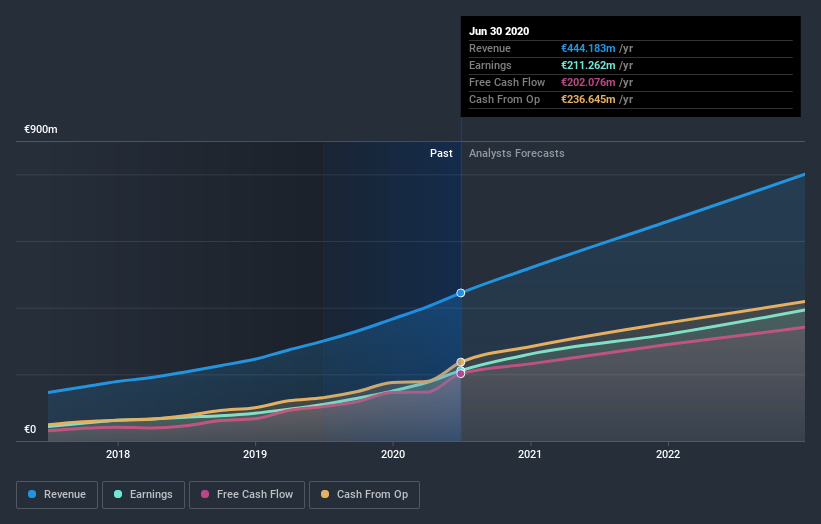
Task: Click the Free Cash Flow label in tooltip
Action: pos(507,82)
